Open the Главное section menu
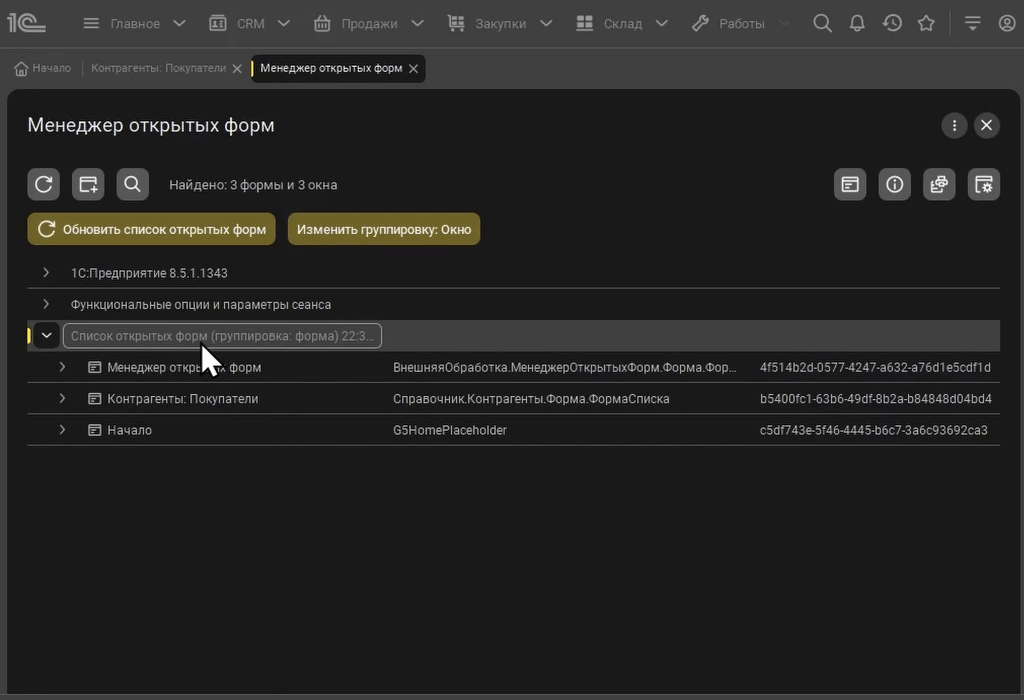 pyautogui.click(x=135, y=24)
